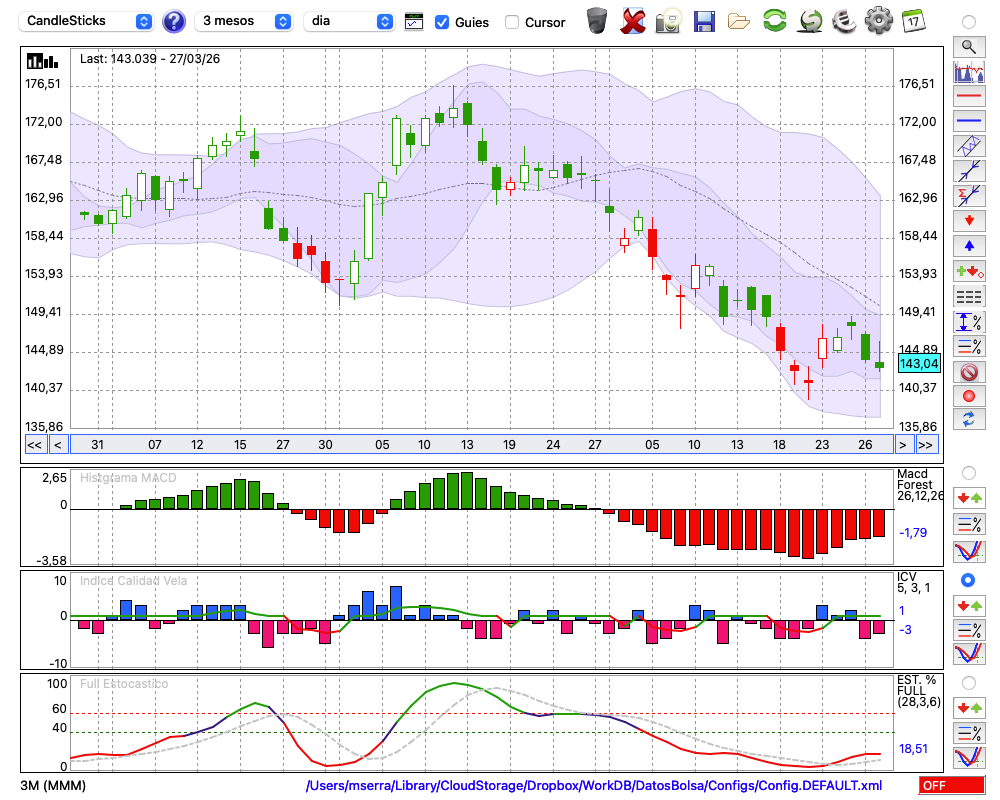Select the red horizontal line tool
Image resolution: width=1000 pixels, height=800 pixels.
click(x=968, y=97)
